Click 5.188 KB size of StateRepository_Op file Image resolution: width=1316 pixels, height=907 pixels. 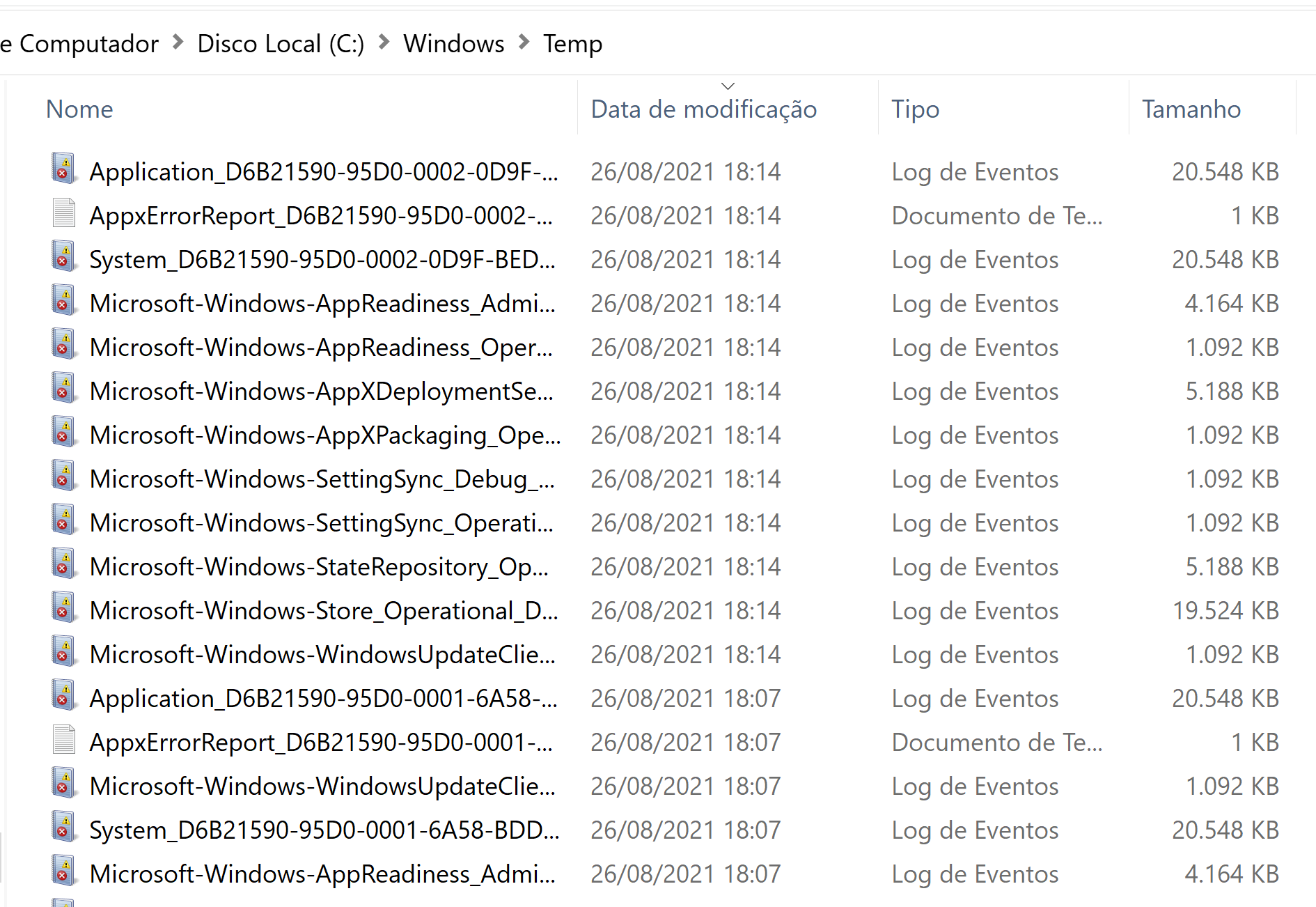(x=1232, y=567)
